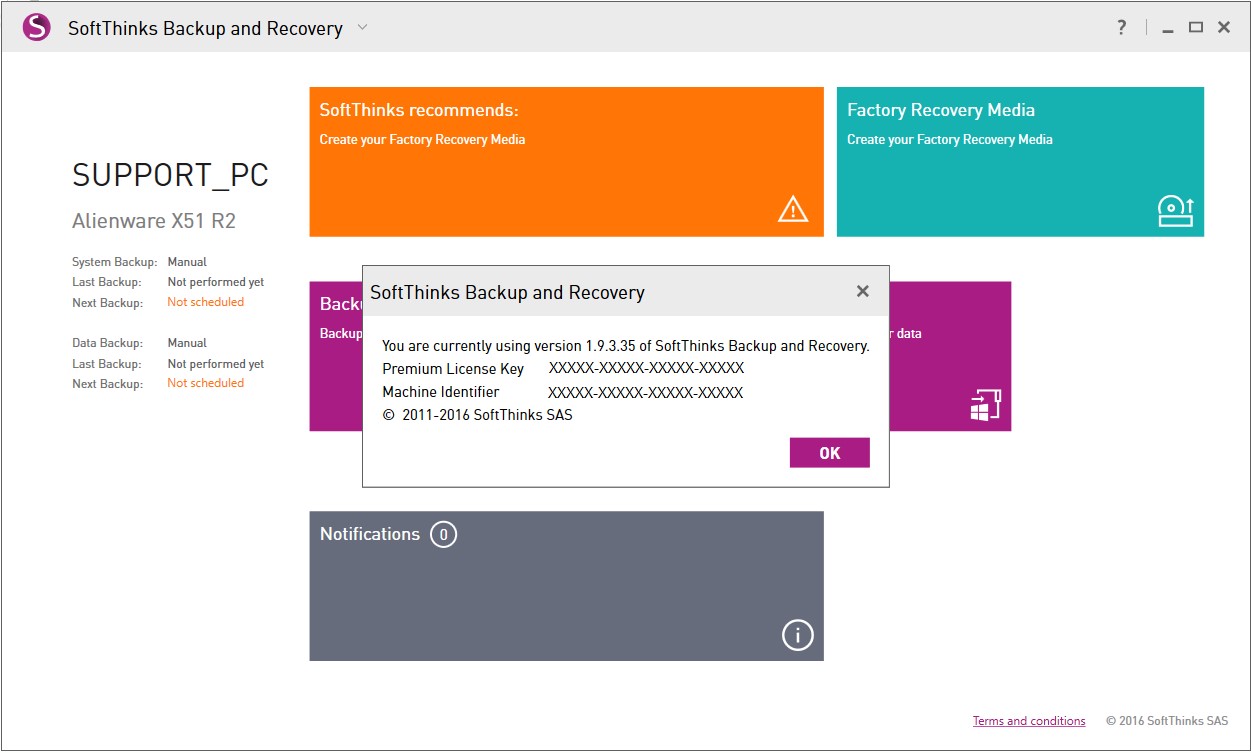Click the Premium License Key value
Screen dimensions: 1251x753
(646, 369)
